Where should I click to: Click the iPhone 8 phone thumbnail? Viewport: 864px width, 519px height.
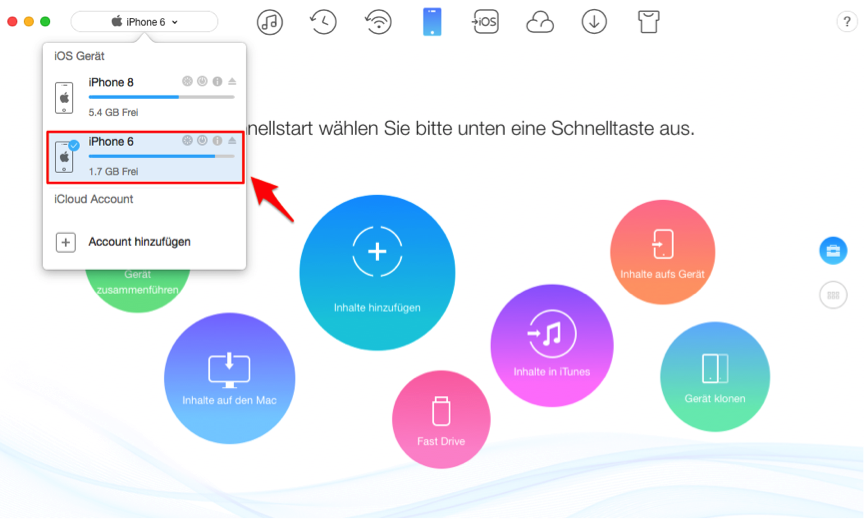click(x=64, y=98)
